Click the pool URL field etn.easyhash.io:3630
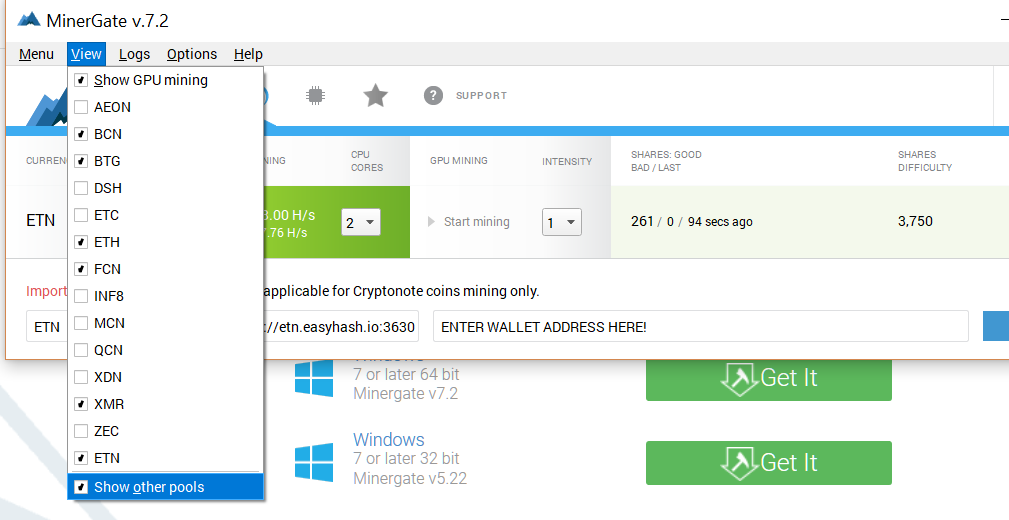The width and height of the screenshot is (1009, 520). pos(341,326)
